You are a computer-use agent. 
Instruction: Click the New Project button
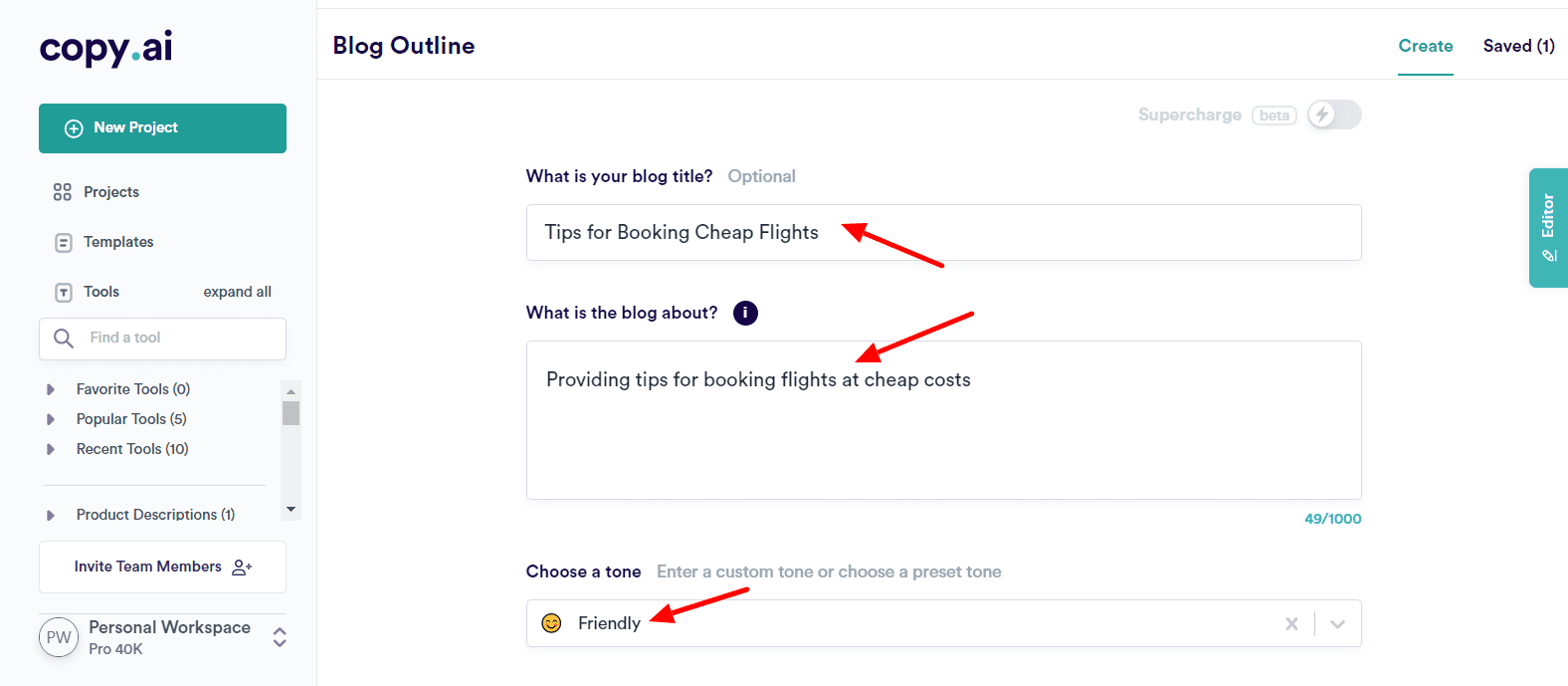(x=162, y=128)
